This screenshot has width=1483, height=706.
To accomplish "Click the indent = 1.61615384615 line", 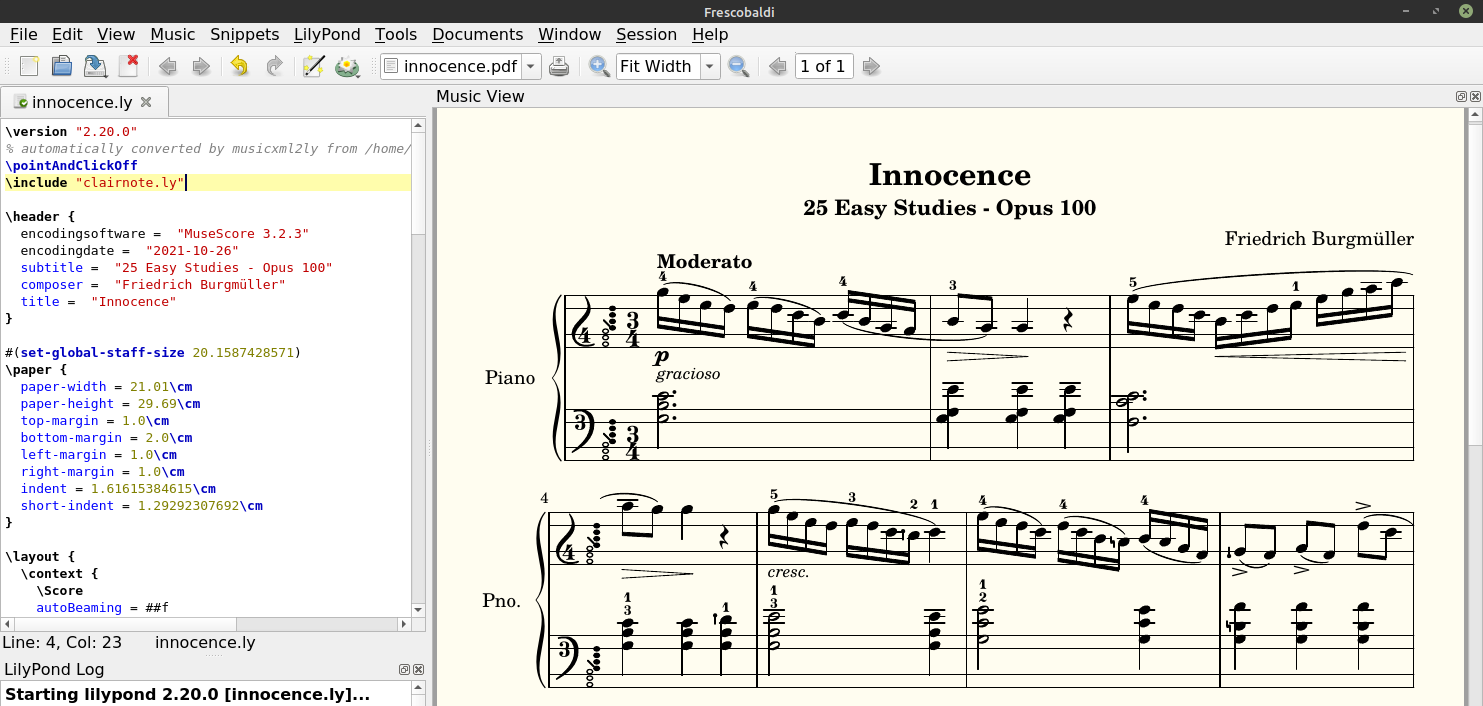I will (x=118, y=488).
